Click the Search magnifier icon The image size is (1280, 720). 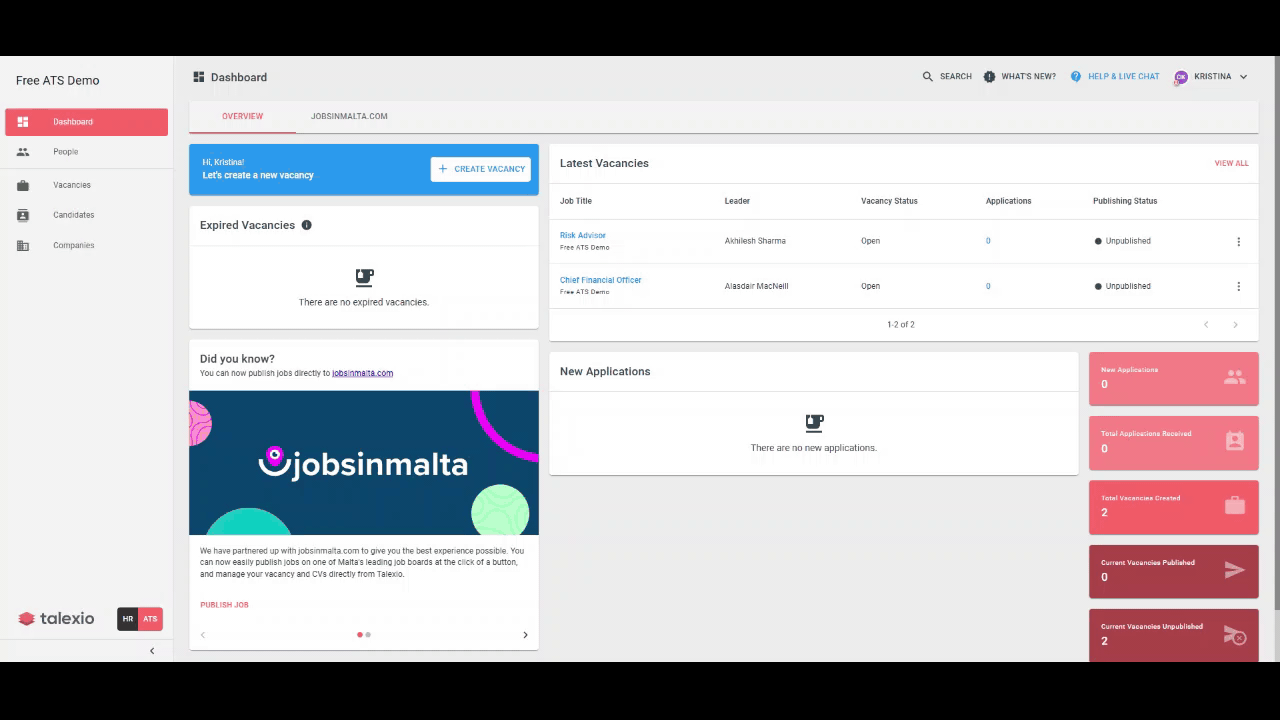tap(927, 77)
